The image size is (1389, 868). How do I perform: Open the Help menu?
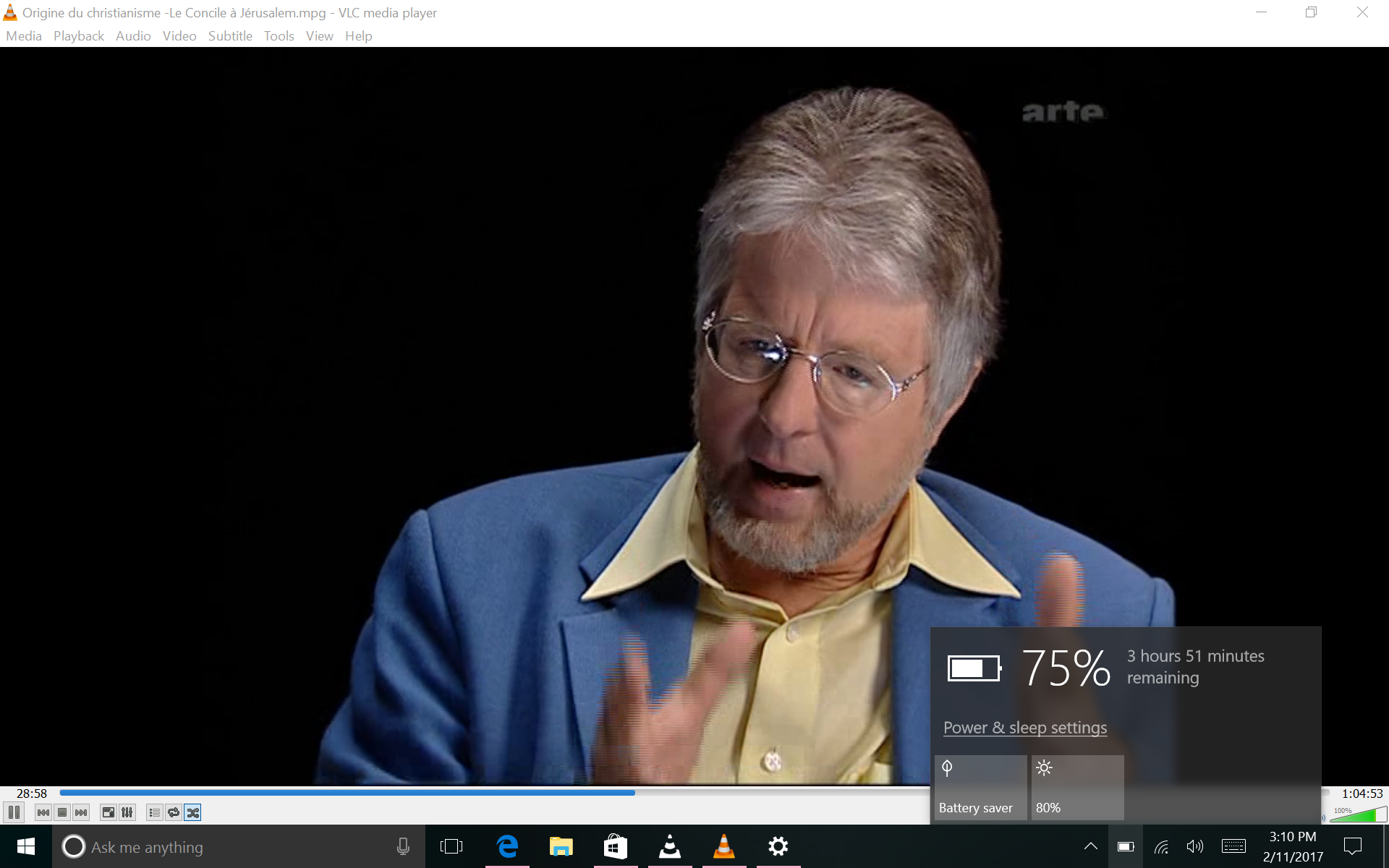tap(358, 36)
